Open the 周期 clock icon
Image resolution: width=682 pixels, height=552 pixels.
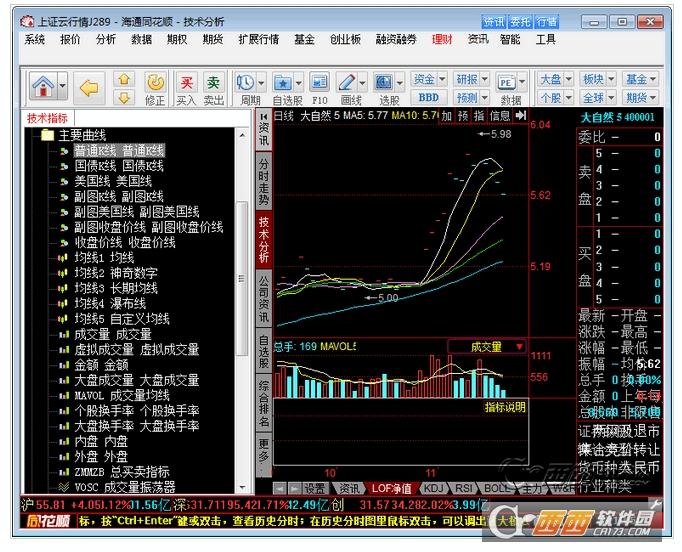click(x=246, y=83)
